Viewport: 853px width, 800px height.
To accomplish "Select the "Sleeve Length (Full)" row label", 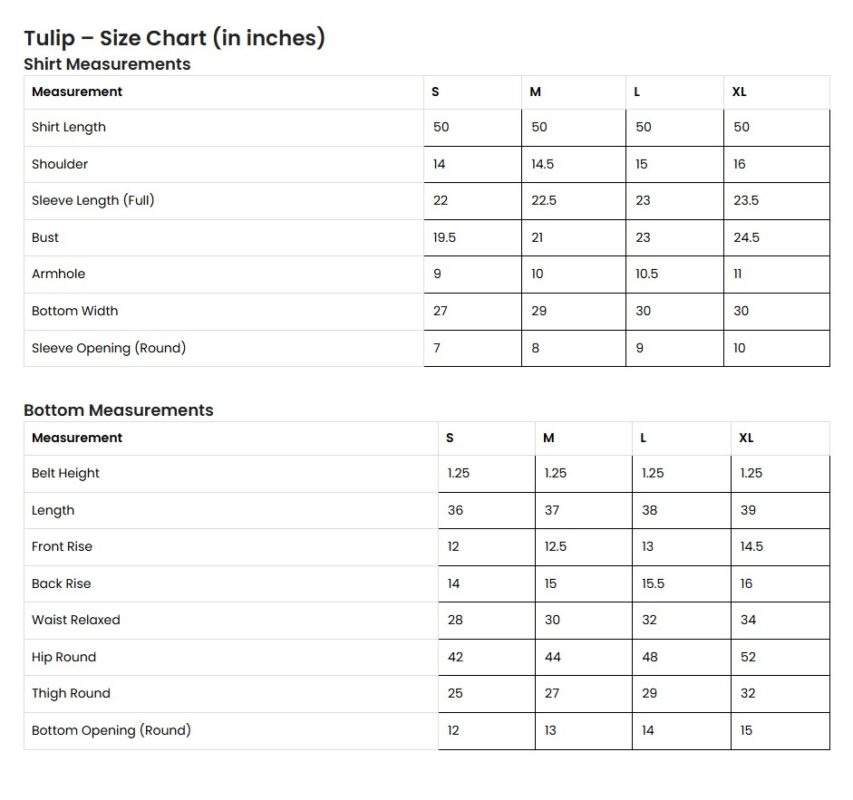I will tap(93, 200).
